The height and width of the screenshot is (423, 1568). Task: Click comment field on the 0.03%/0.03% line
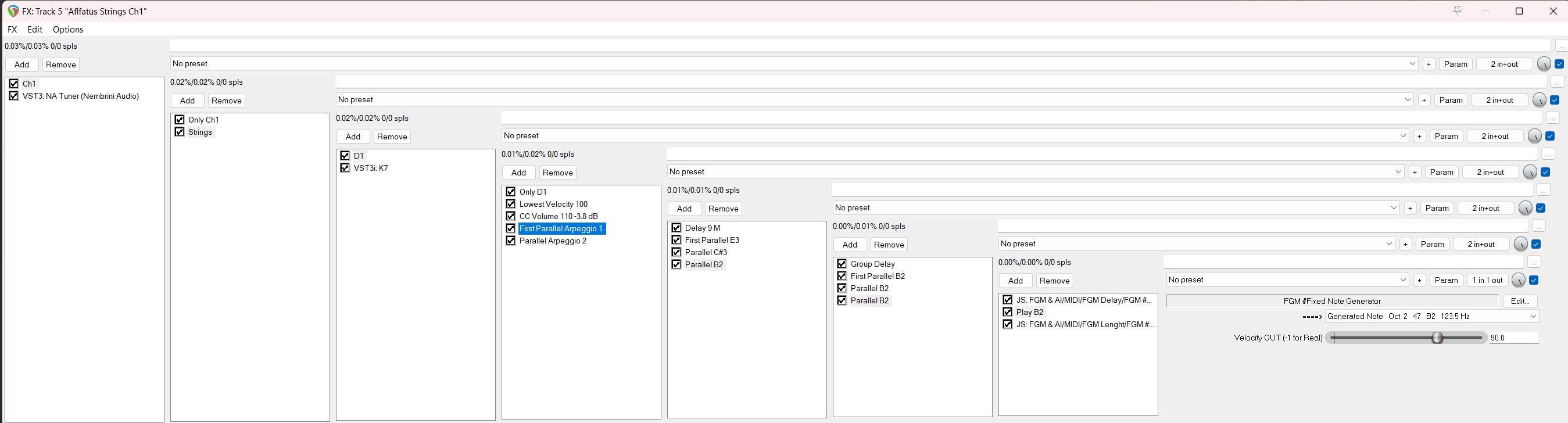(860, 46)
